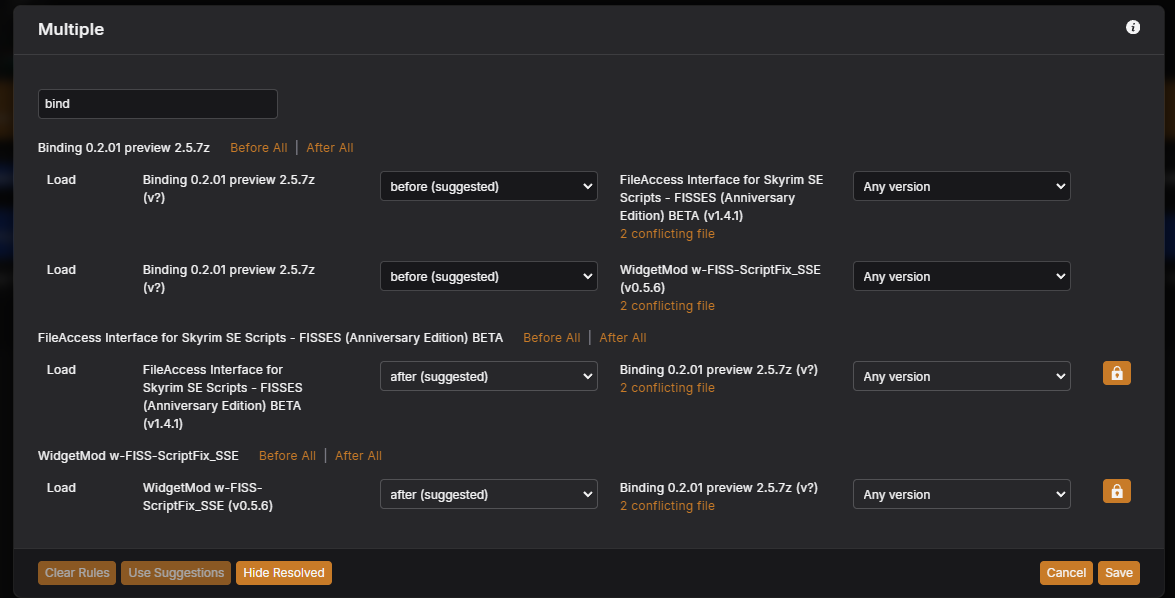
Task: Select the 'Binding 0.2.01 preview 2.5.7z' group heading
Action: click(124, 148)
